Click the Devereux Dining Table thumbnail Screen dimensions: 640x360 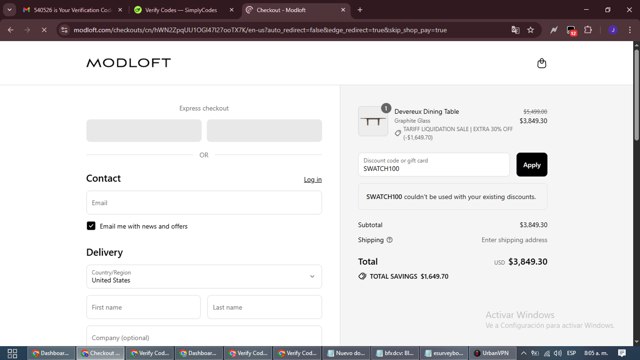(x=373, y=121)
